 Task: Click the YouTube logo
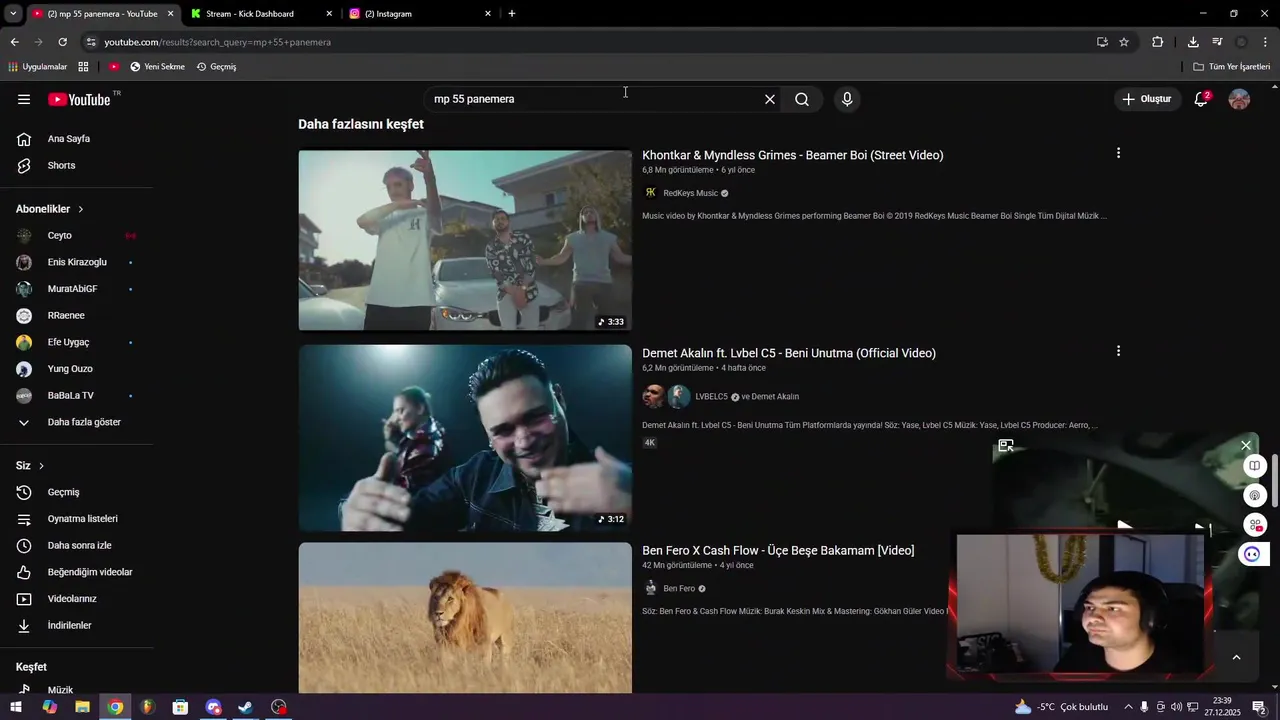tap(80, 99)
